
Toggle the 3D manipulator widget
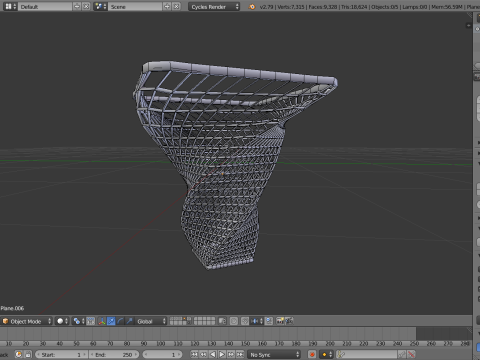pyautogui.click(x=102, y=321)
